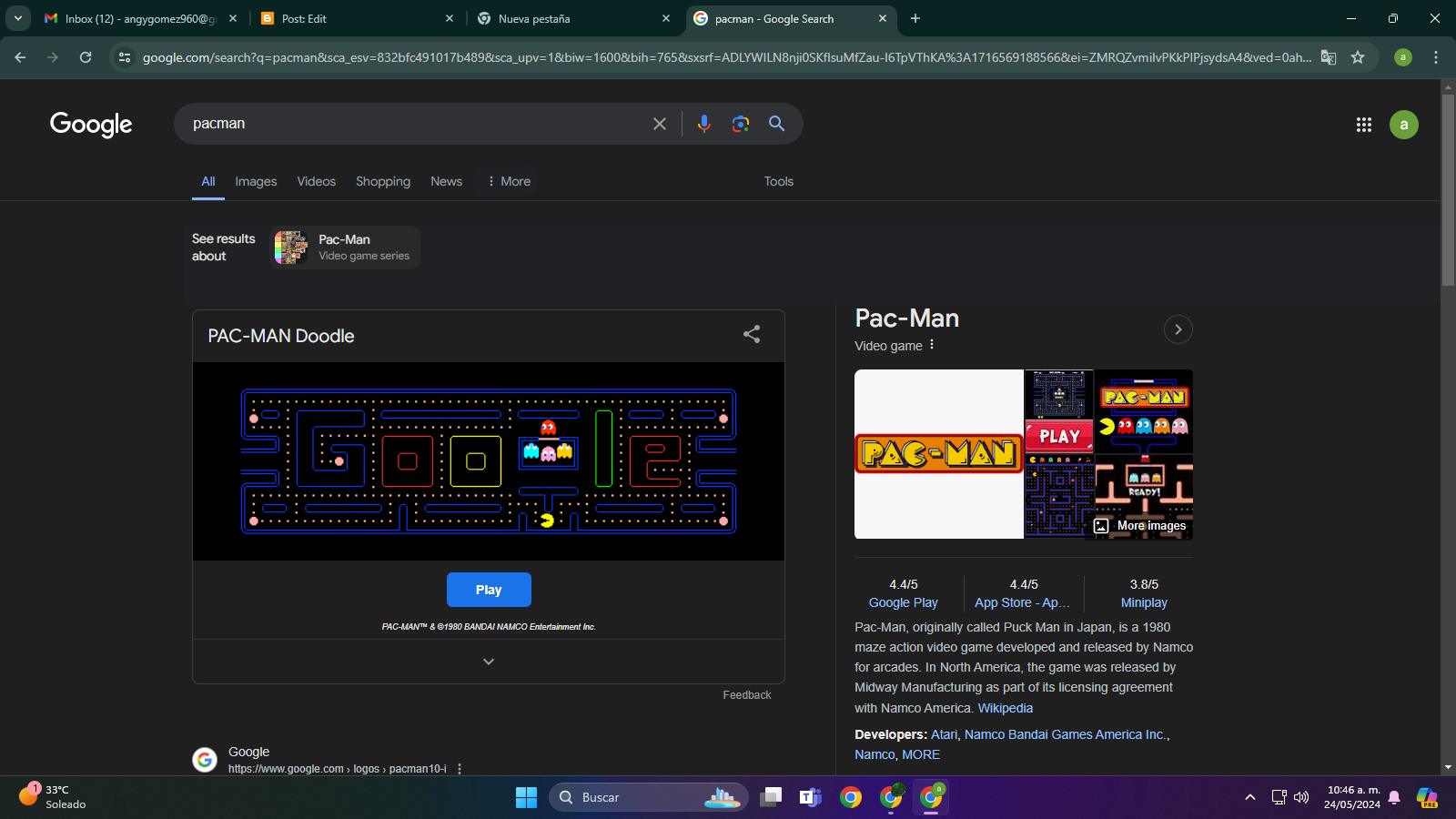Switch to the Post: Edit tab
This screenshot has height=819, width=1456.
click(358, 18)
